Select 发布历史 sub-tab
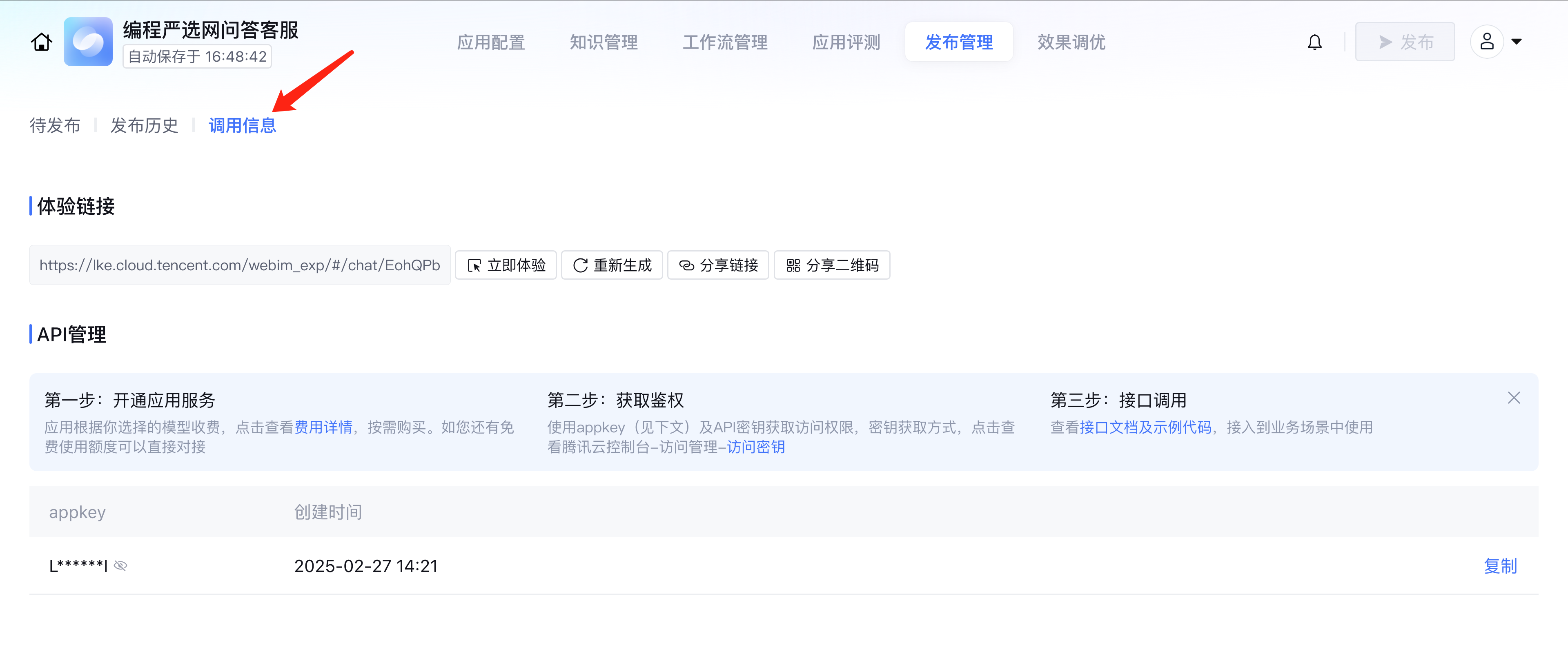This screenshot has height=672, width=1568. tap(144, 125)
